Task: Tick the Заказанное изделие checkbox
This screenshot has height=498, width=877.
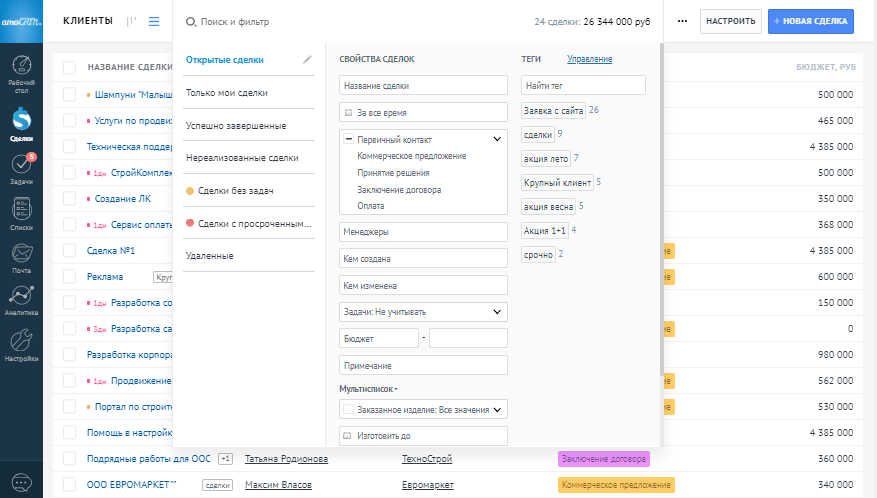Action: [x=348, y=409]
